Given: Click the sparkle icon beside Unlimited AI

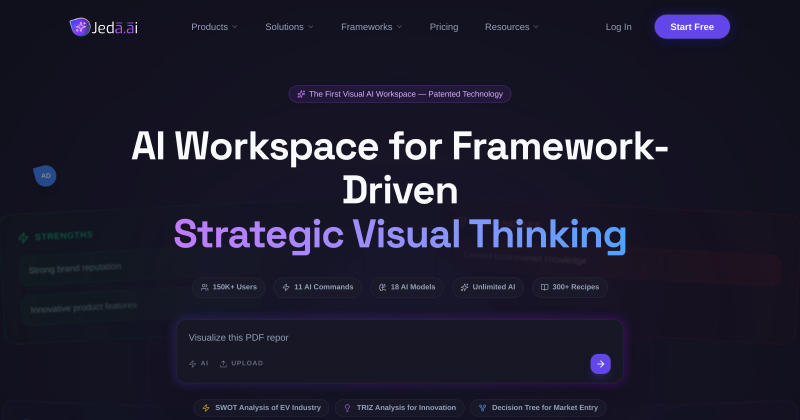Looking at the screenshot, I should click(x=464, y=287).
